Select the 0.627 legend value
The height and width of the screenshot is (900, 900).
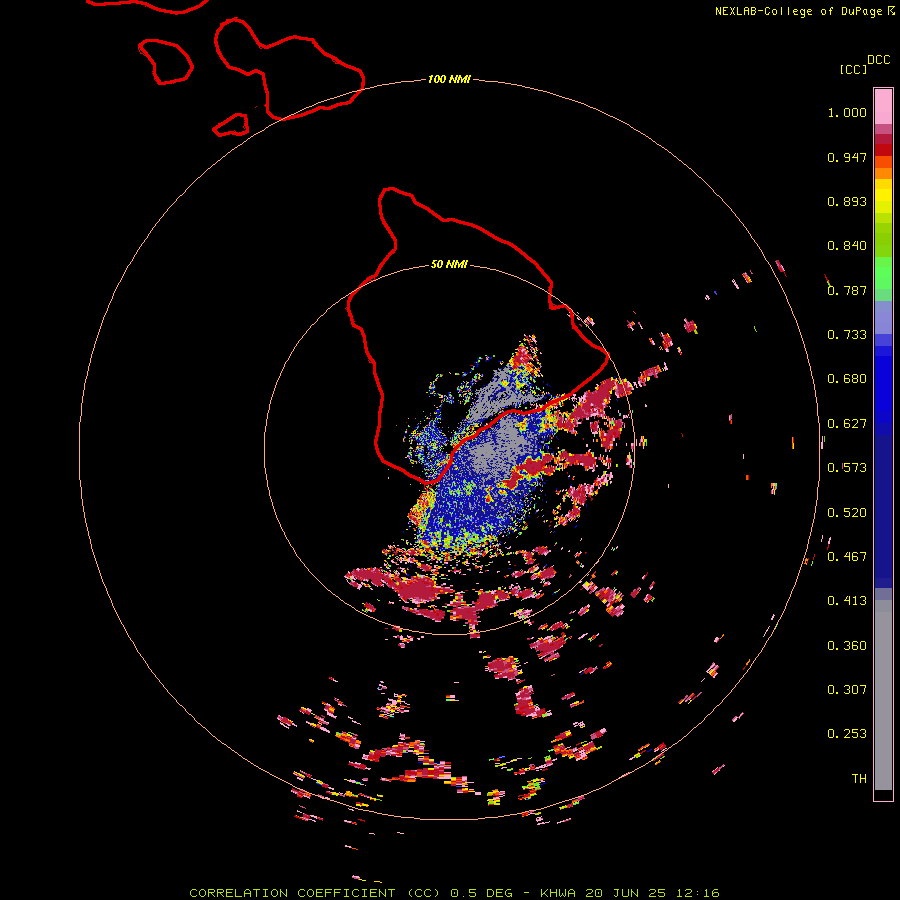847,424
